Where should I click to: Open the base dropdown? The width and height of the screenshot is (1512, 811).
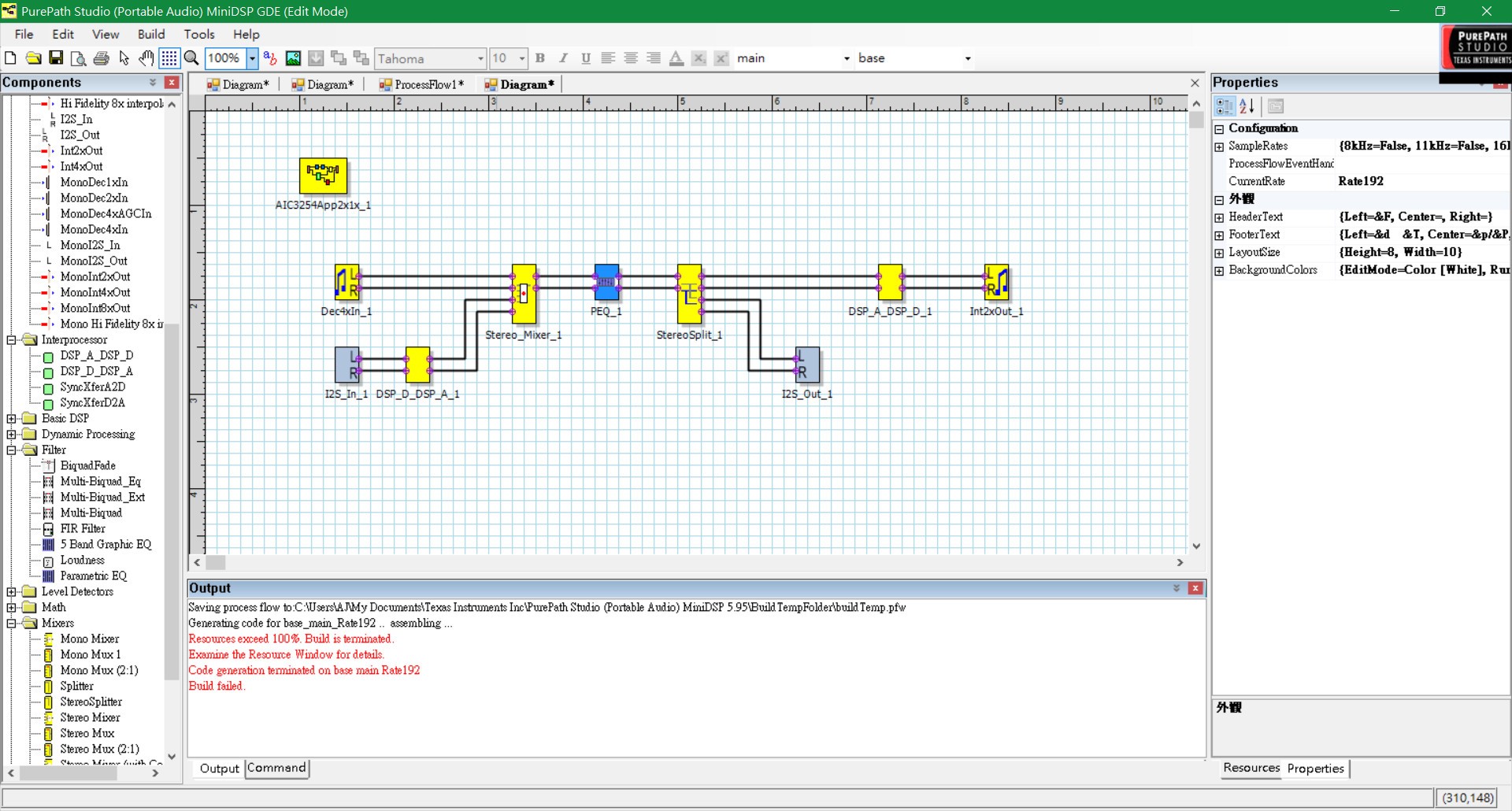[968, 58]
